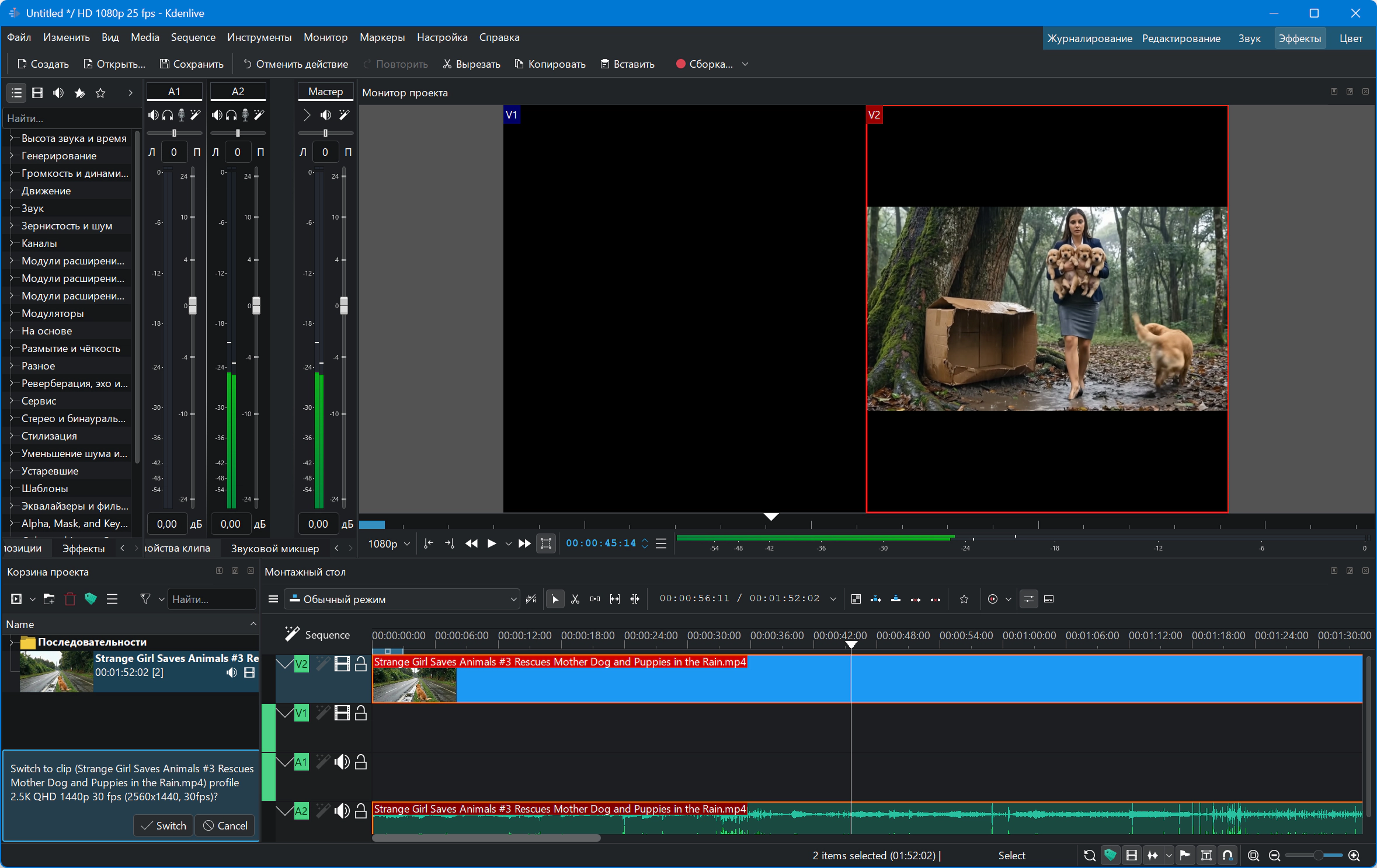This screenshot has height=868, width=1377.
Task: Click the delete (red trash) icon in project bin
Action: click(x=70, y=599)
